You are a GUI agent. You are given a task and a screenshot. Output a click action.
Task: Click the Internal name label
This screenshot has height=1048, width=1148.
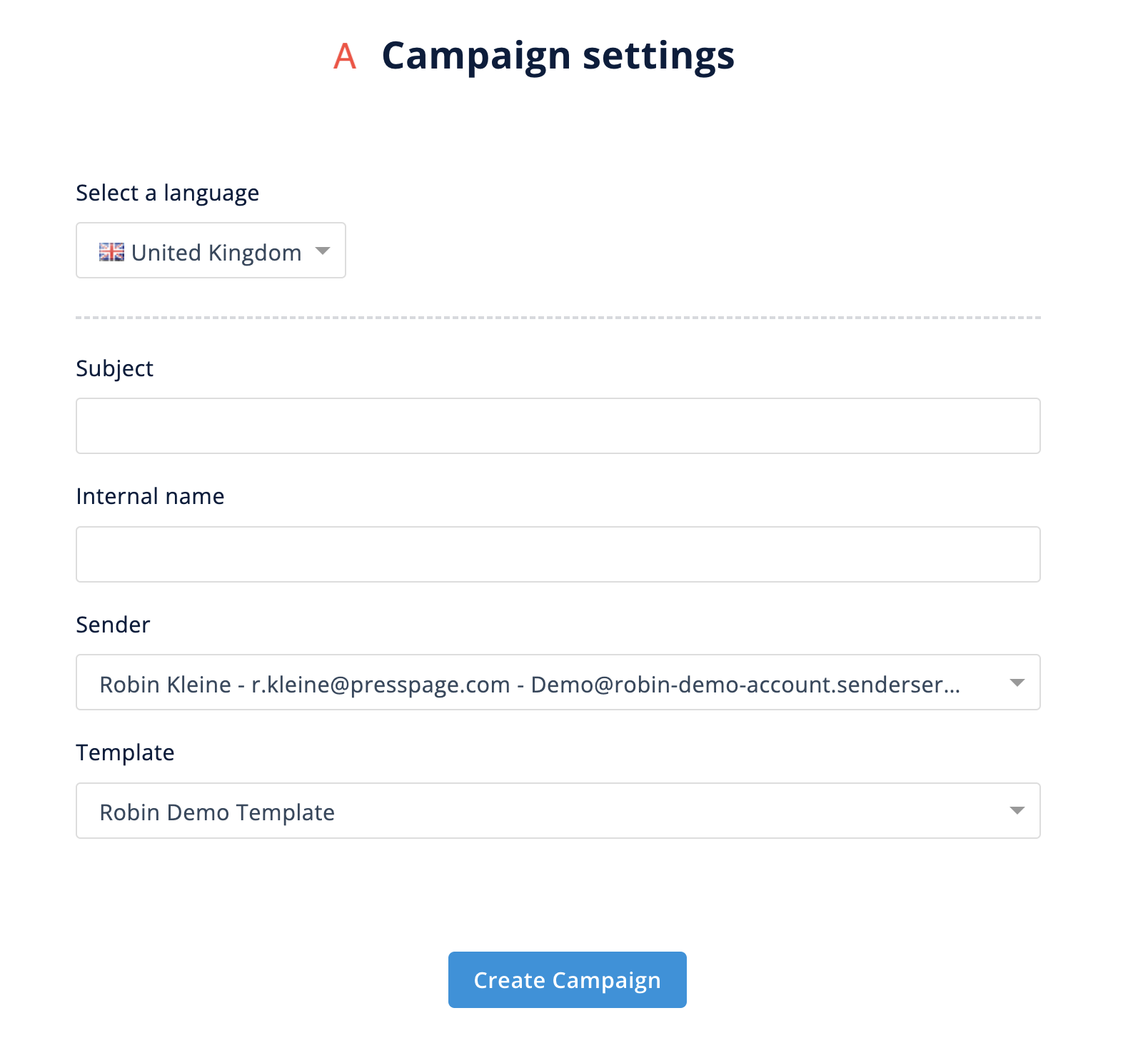[151, 496]
